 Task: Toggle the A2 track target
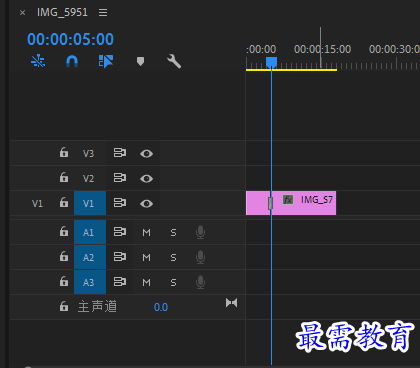(x=90, y=257)
